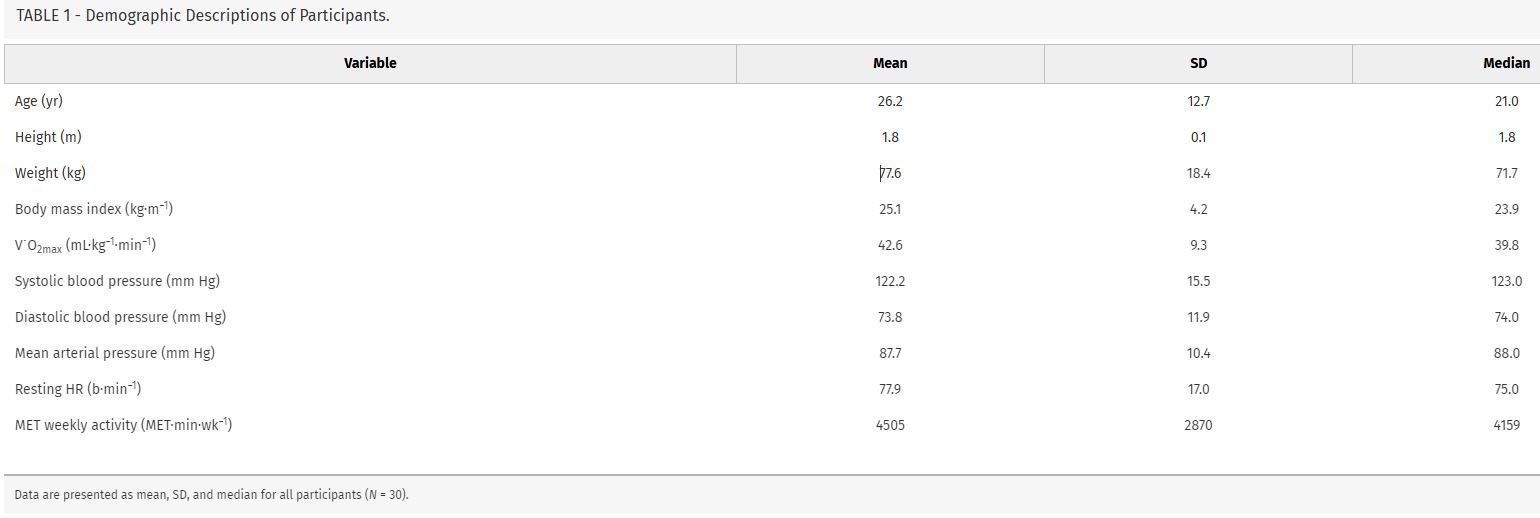Click the MET SD value 2870

[1198, 425]
